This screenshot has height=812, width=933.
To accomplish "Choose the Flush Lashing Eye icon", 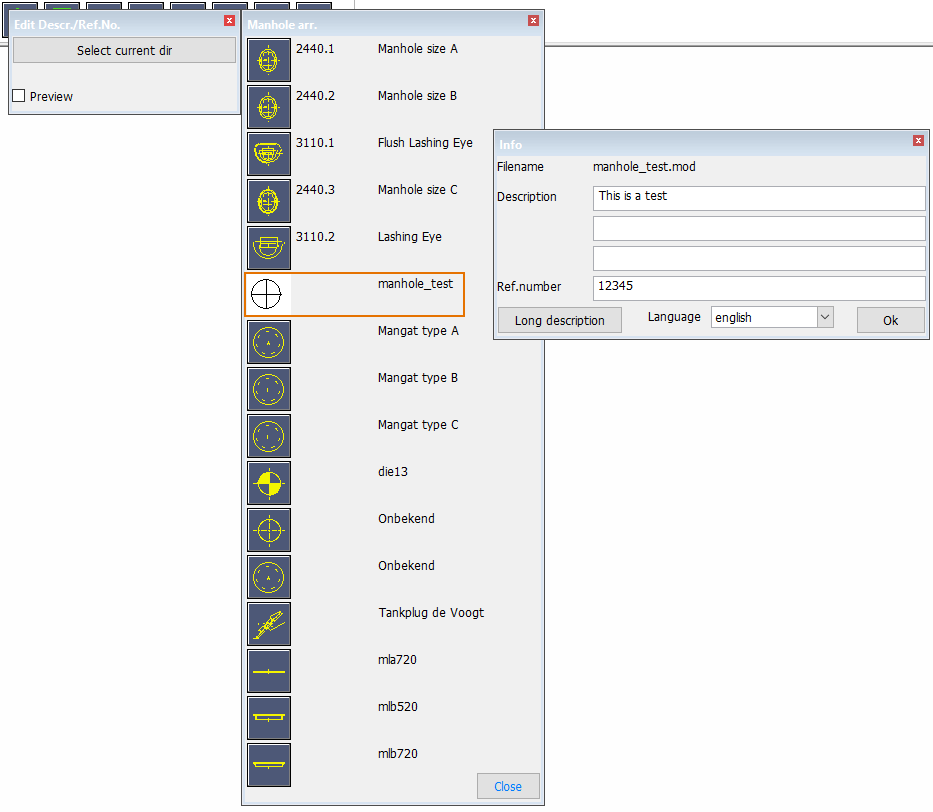I will [x=268, y=154].
